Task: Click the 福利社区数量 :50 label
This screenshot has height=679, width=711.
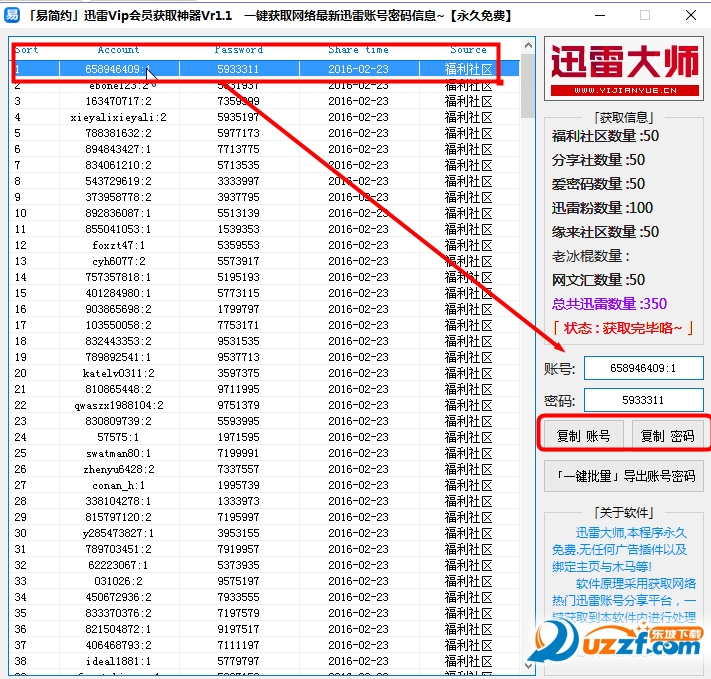Action: point(605,136)
